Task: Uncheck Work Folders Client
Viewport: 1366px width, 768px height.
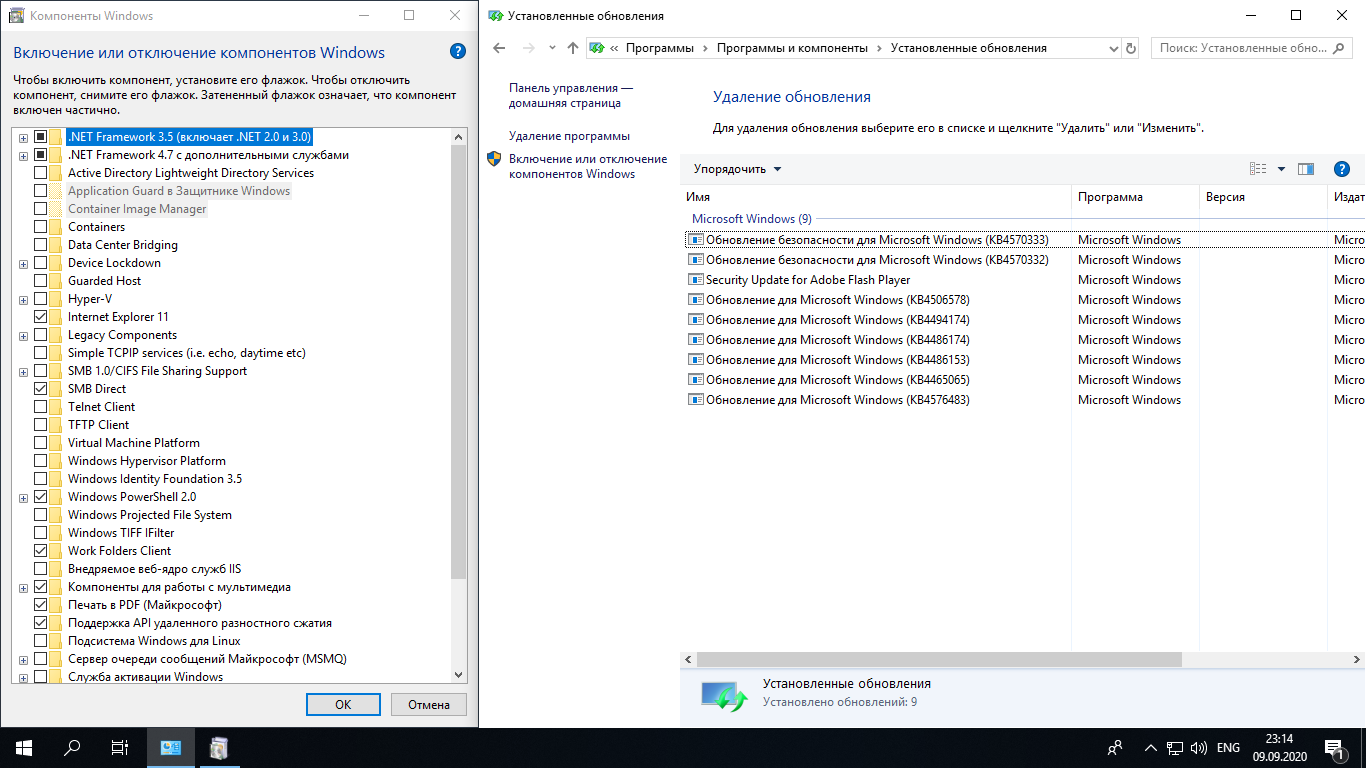Action: [x=41, y=551]
